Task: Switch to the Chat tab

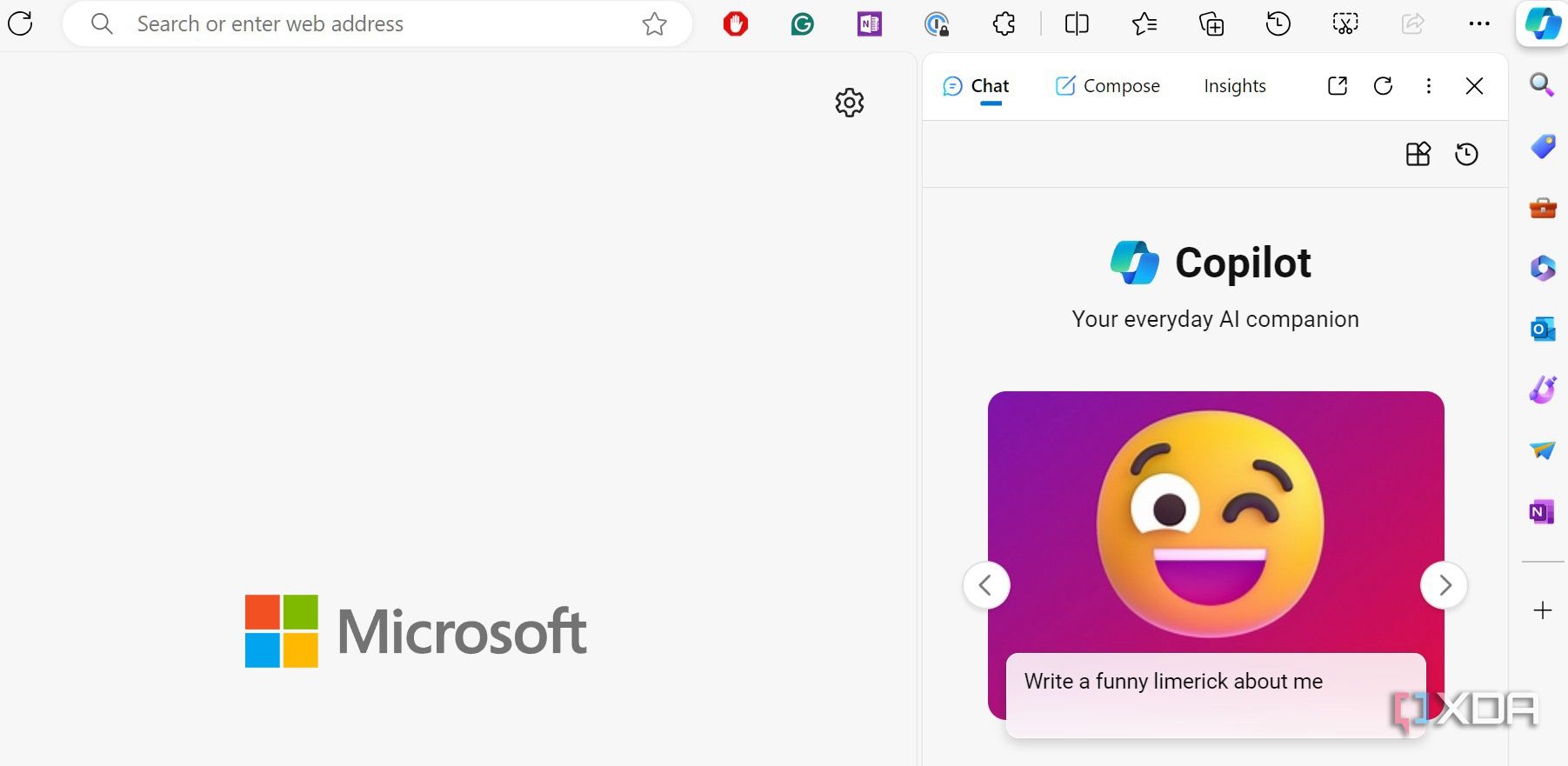Action: [976, 86]
